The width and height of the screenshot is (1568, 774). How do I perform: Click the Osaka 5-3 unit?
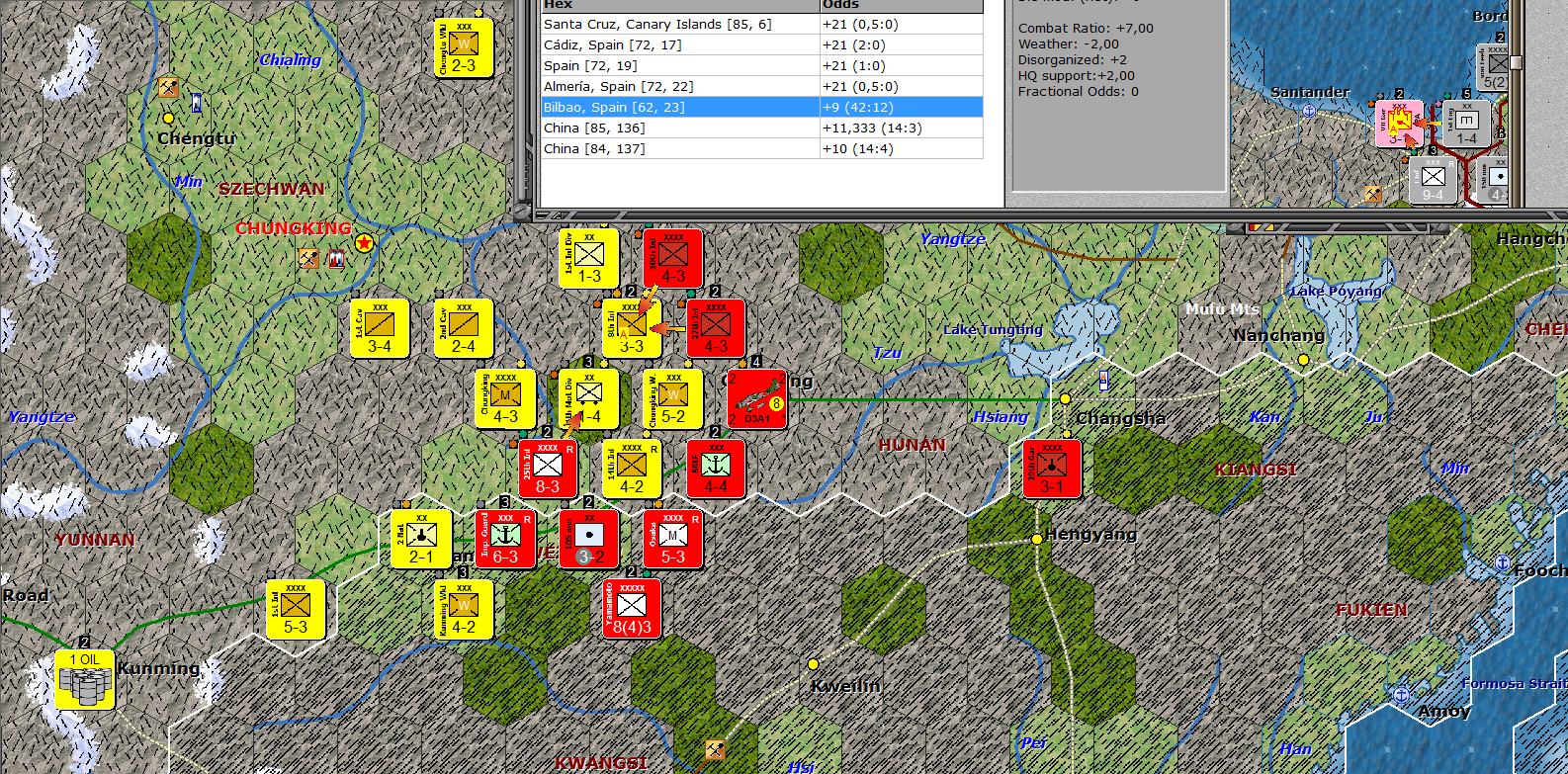click(673, 539)
